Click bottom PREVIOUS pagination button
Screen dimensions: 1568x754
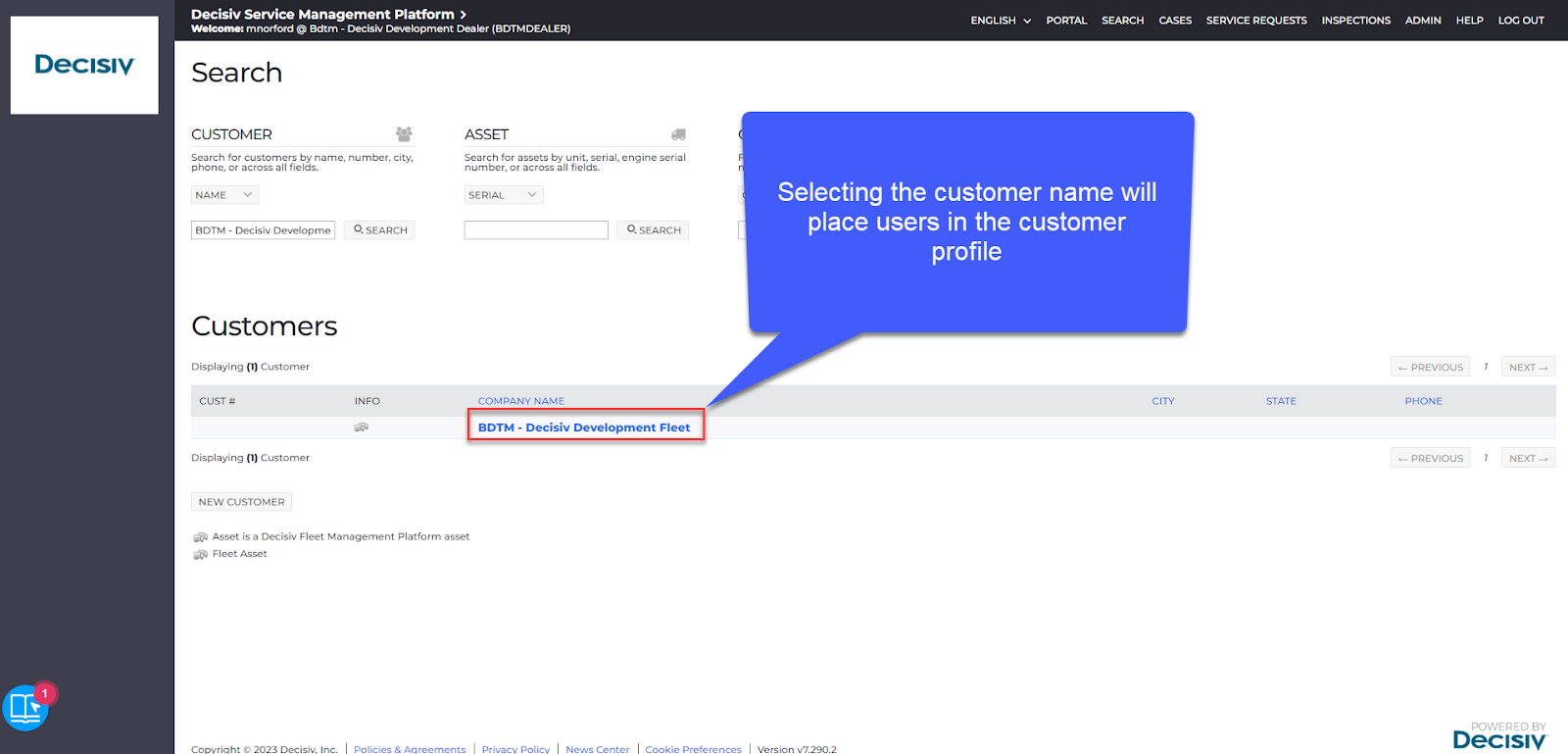(x=1431, y=459)
